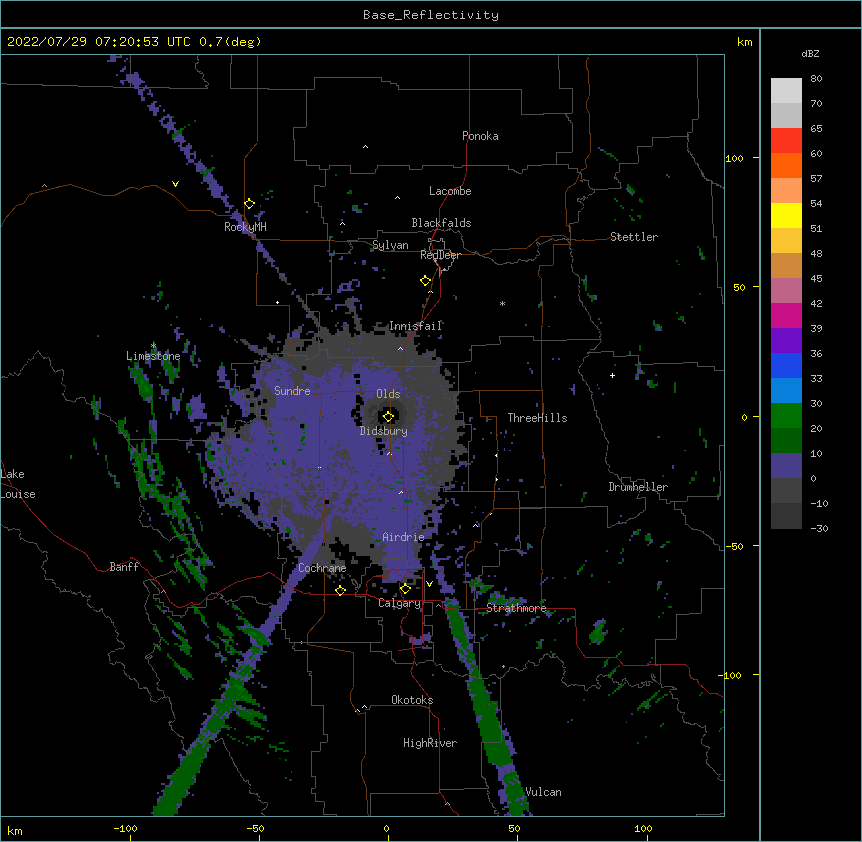The height and width of the screenshot is (842, 862).
Task: Click the Olds label
Action: click(388, 394)
